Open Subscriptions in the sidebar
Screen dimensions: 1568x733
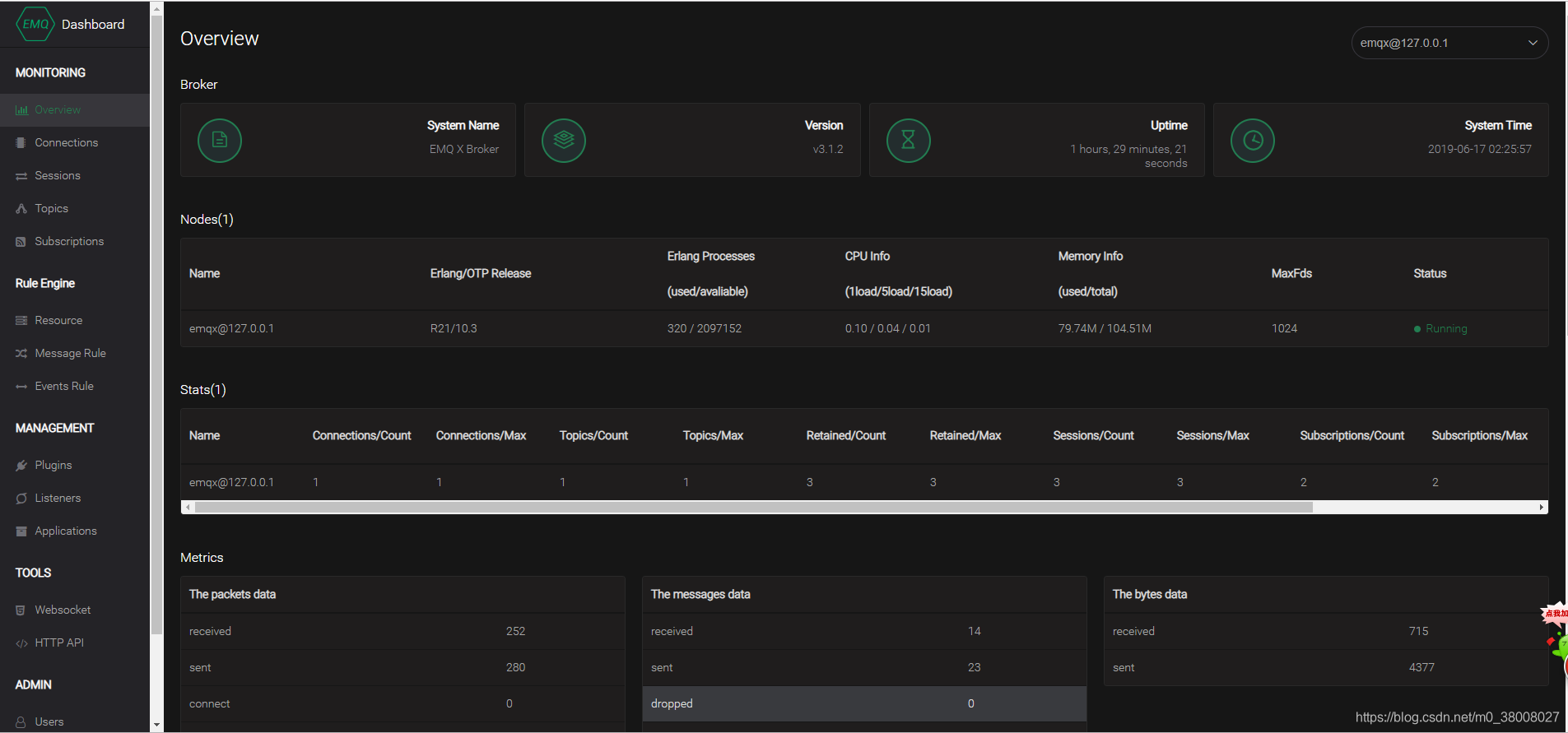pos(75,242)
